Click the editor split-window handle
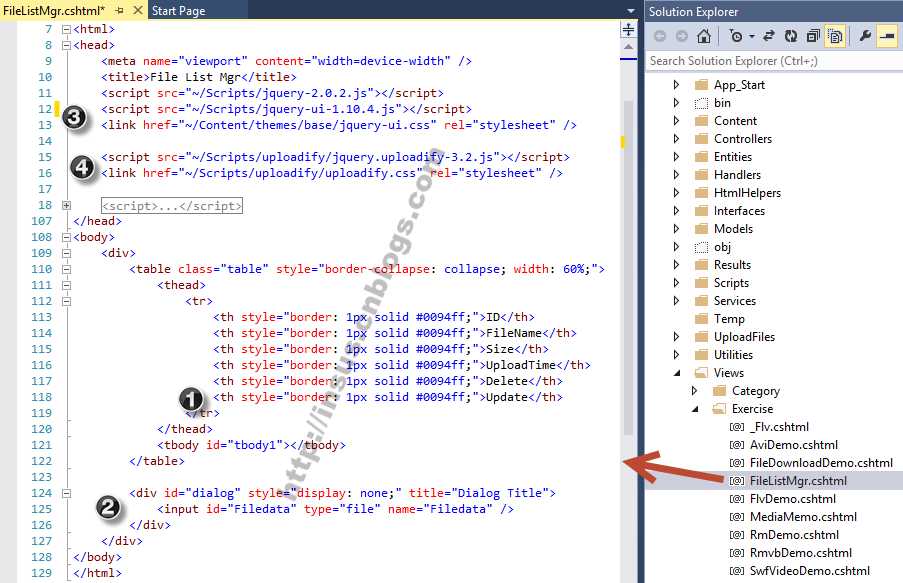This screenshot has height=583, width=903. point(628,29)
